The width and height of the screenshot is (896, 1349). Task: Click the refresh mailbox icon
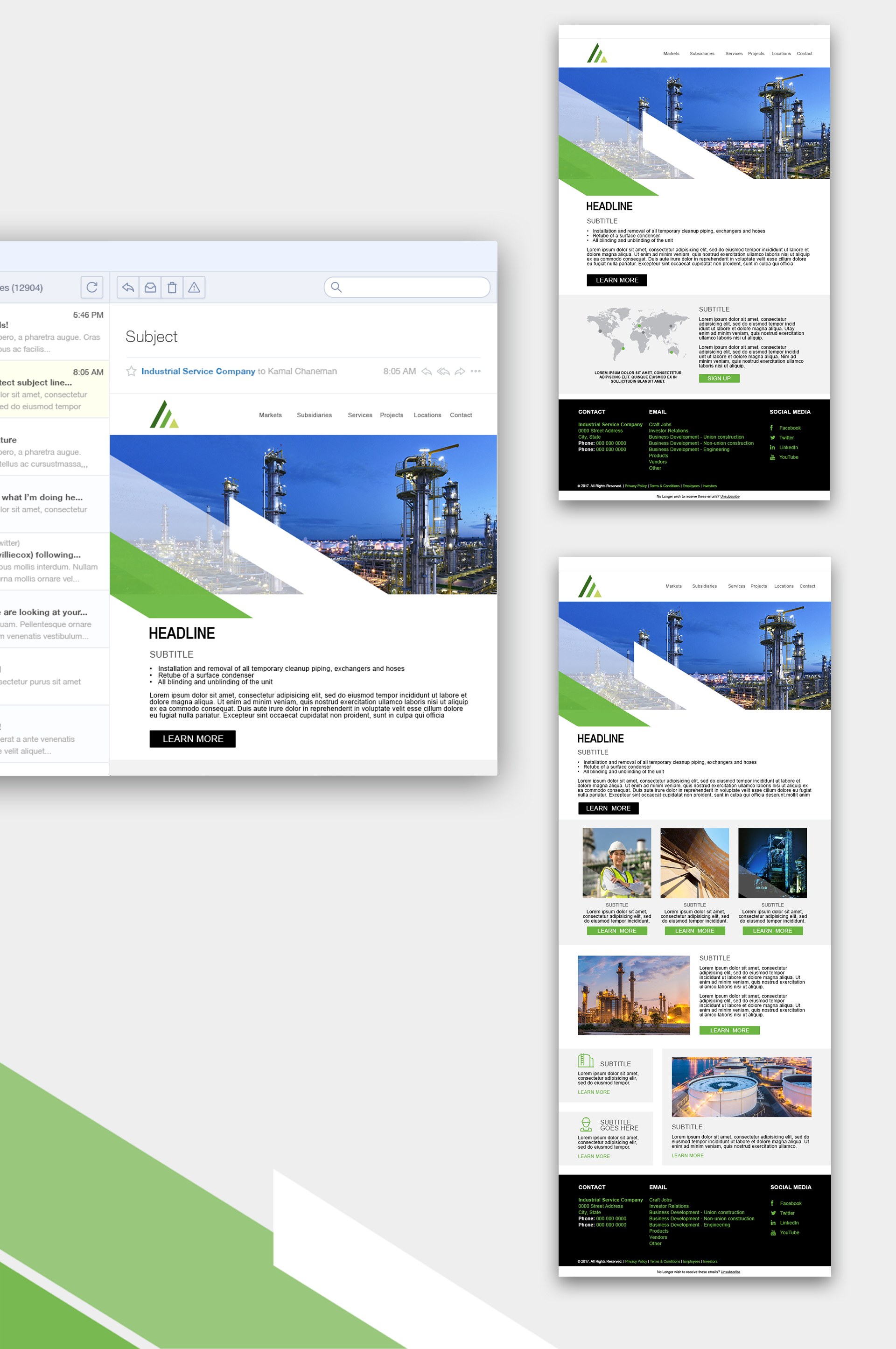(x=91, y=287)
